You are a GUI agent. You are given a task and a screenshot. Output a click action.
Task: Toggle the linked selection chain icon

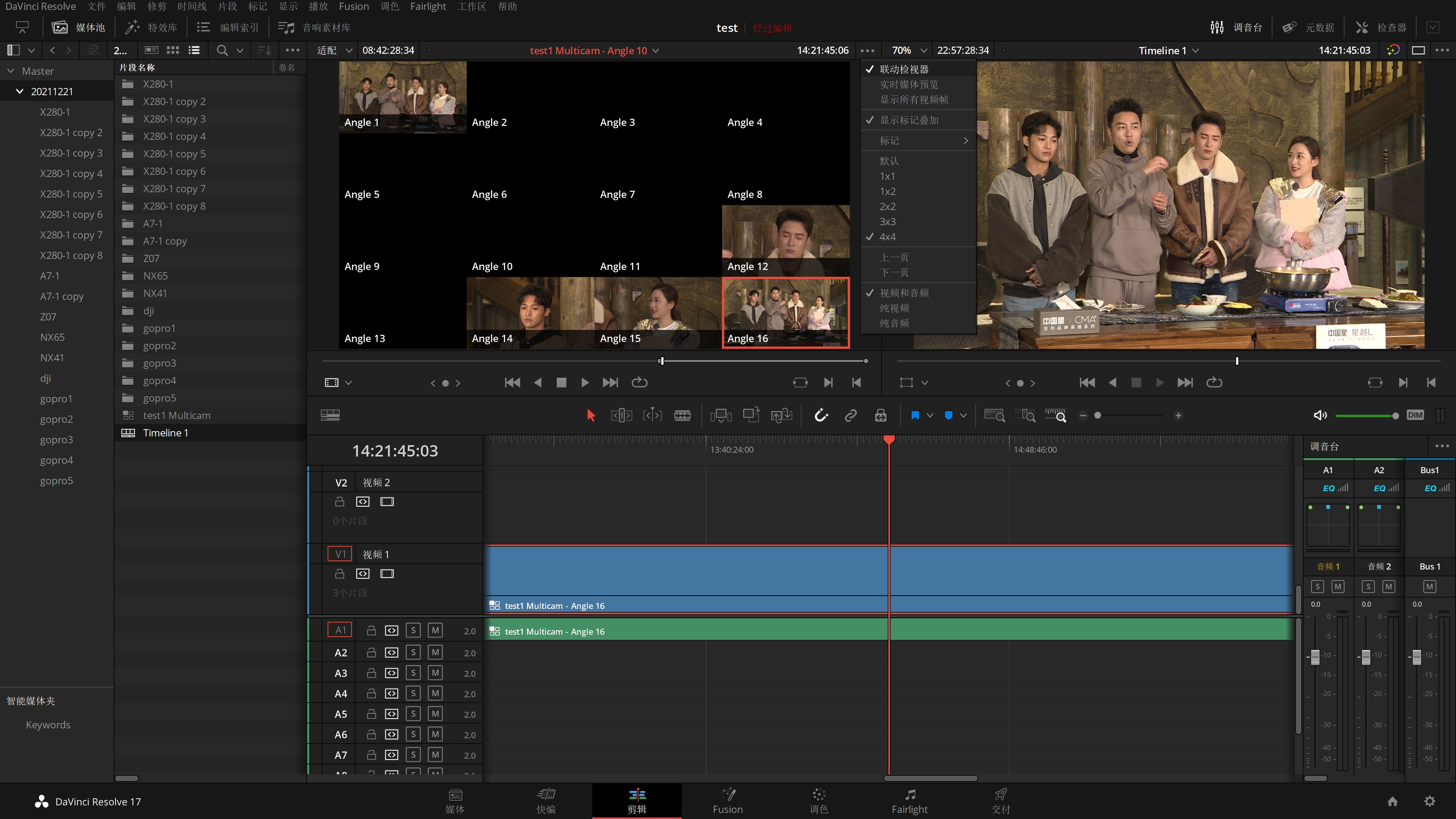click(850, 416)
